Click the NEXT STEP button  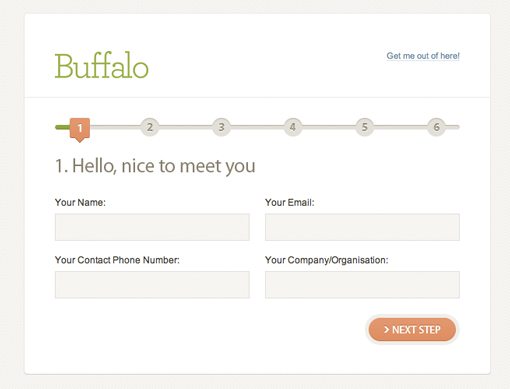[412, 330]
